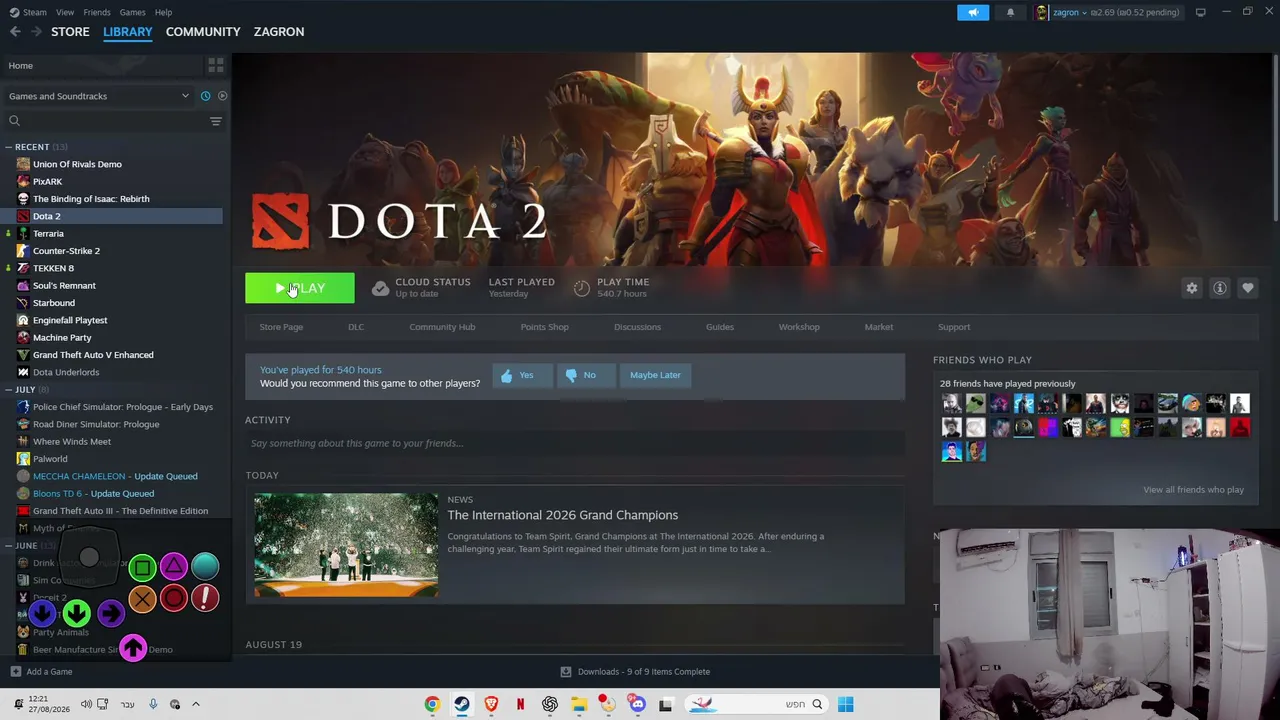1280x720 pixels.
Task: View all friends who play
Action: [1193, 490]
